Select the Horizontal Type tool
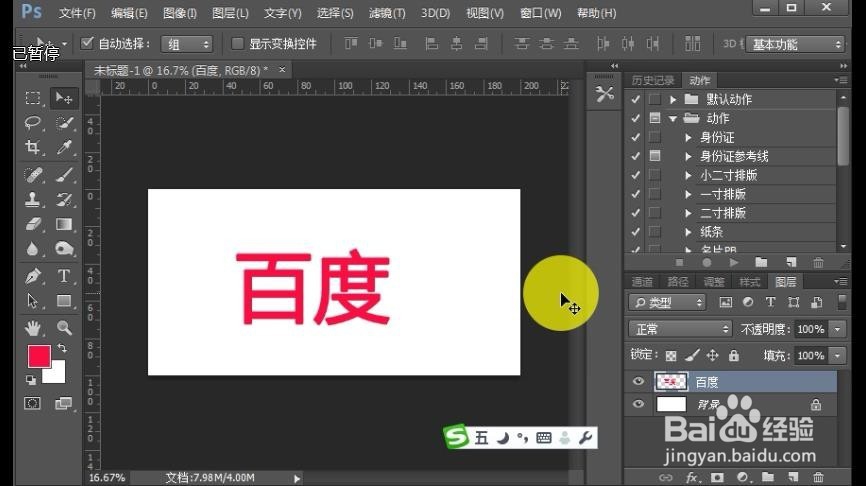This screenshot has width=866, height=486. pos(64,276)
